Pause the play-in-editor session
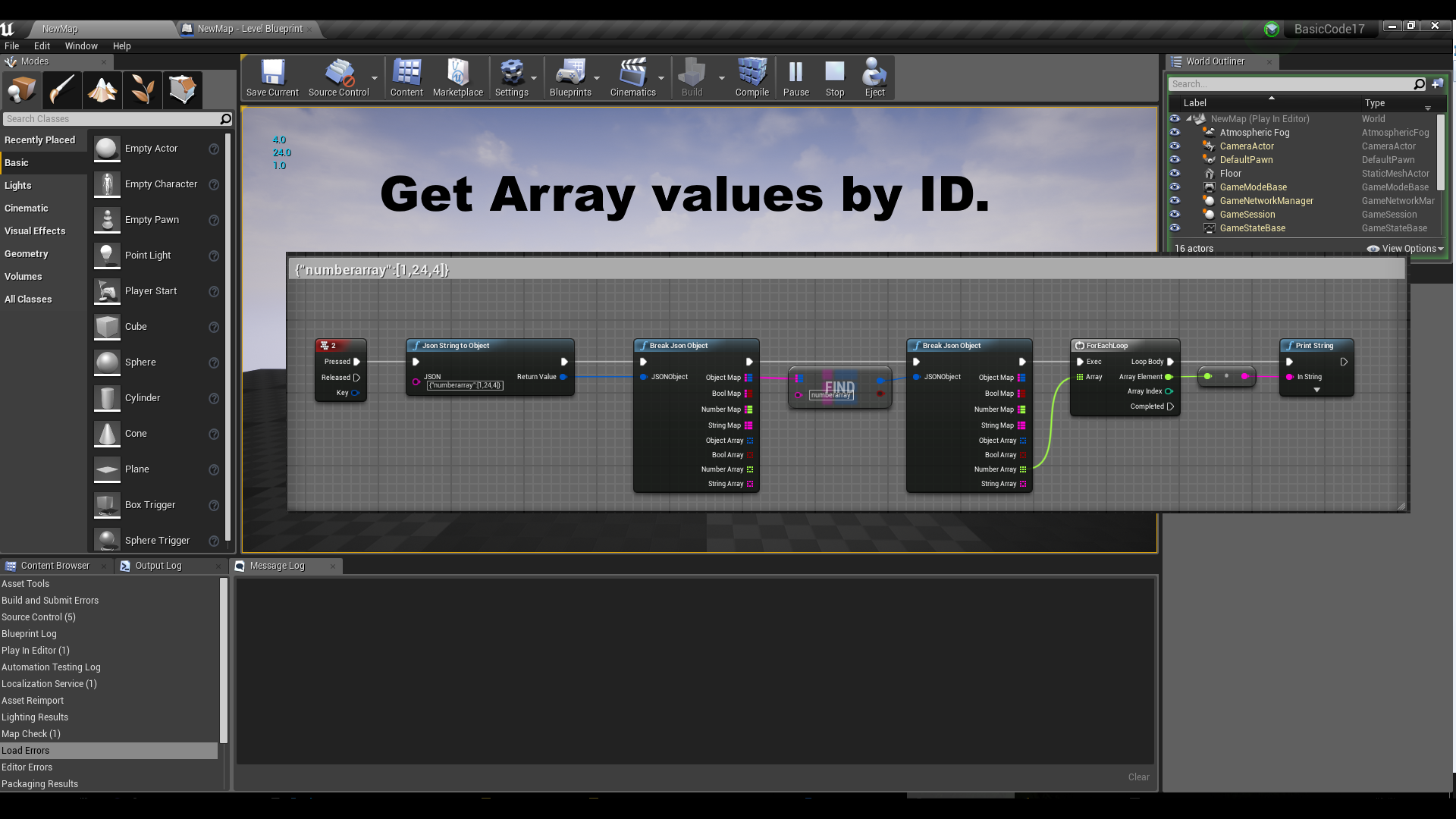This screenshot has width=1456, height=819. point(795,77)
